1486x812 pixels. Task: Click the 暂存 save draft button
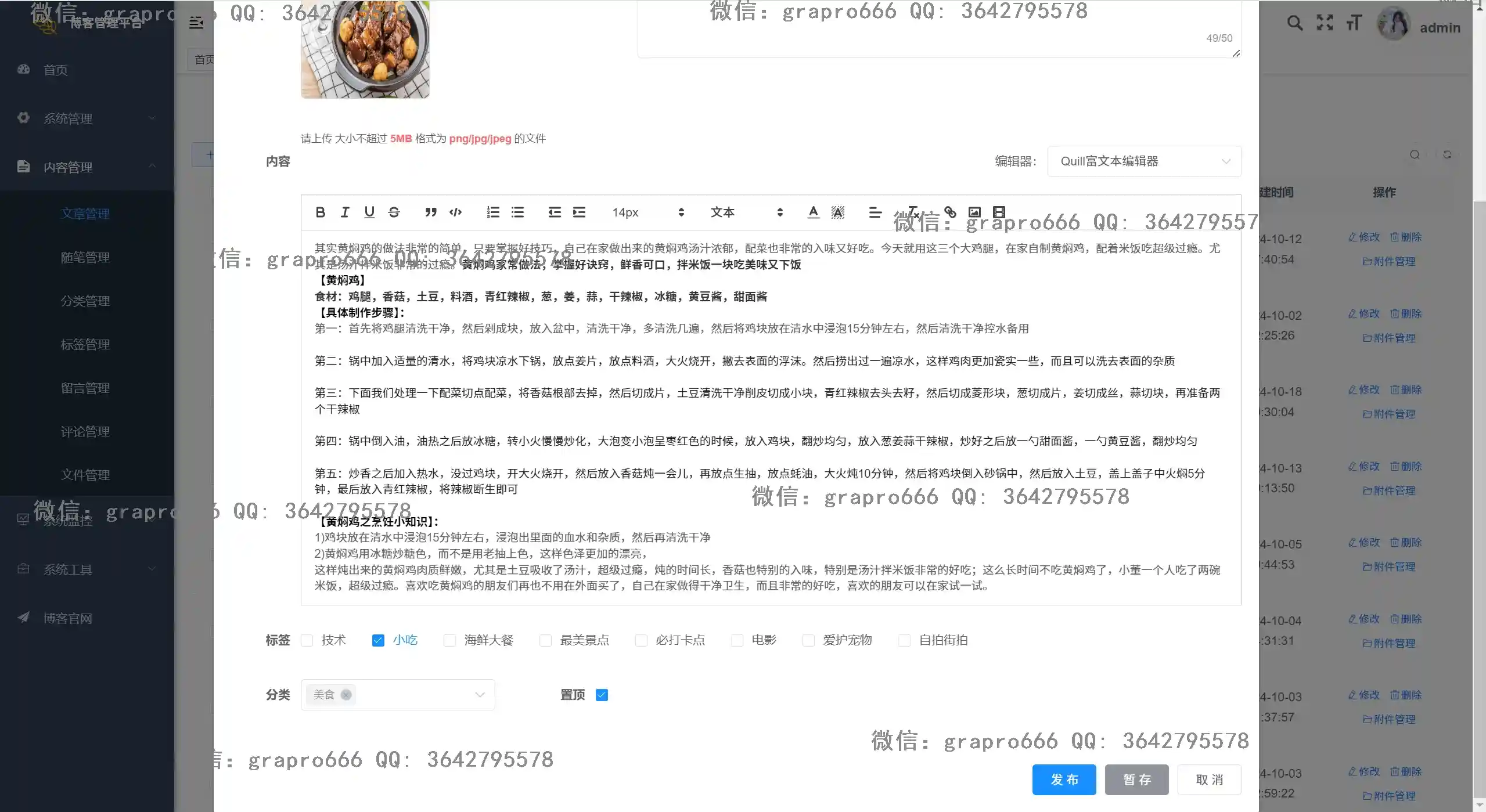click(1136, 779)
